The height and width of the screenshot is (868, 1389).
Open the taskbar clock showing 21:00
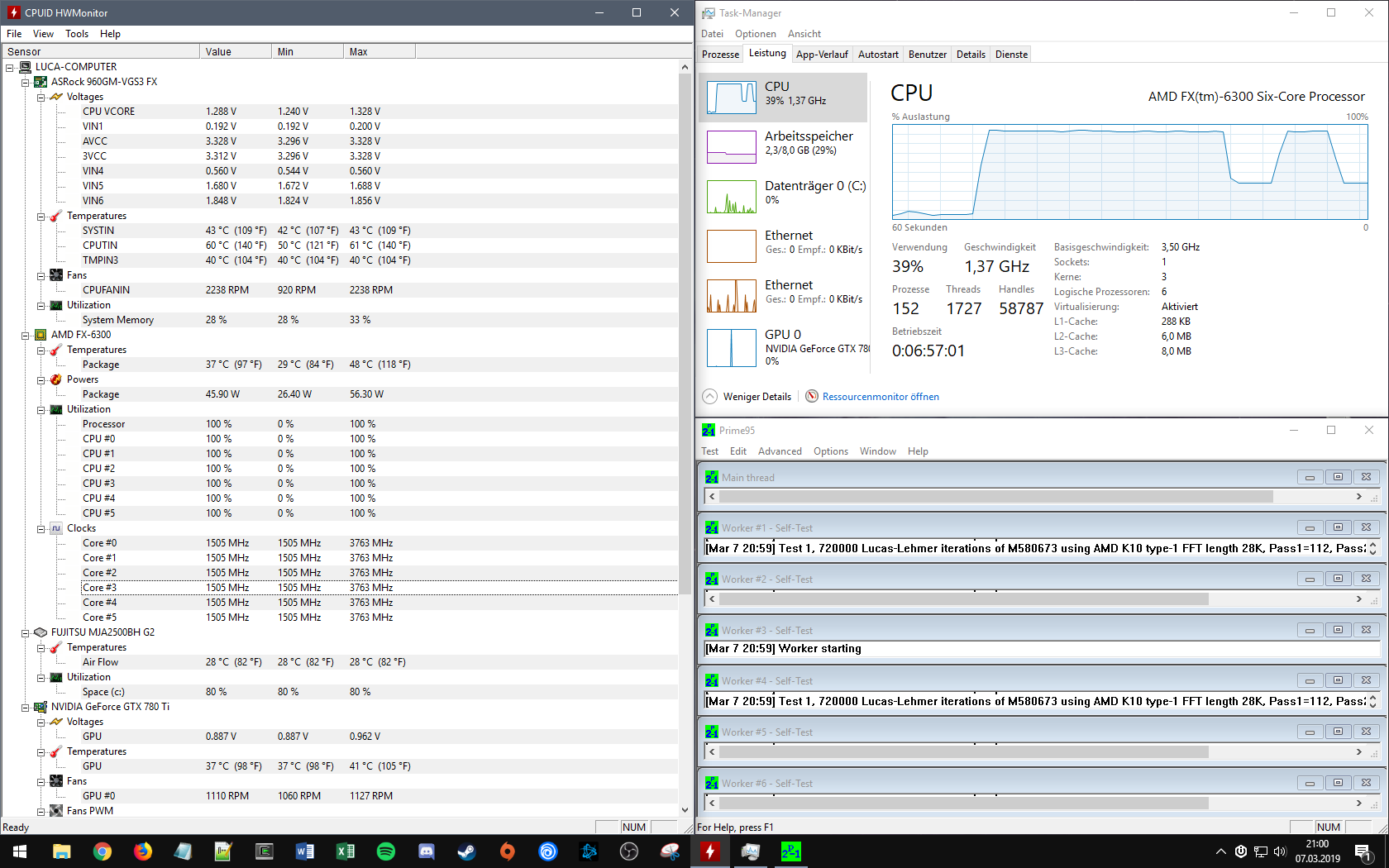pyautogui.click(x=1317, y=851)
